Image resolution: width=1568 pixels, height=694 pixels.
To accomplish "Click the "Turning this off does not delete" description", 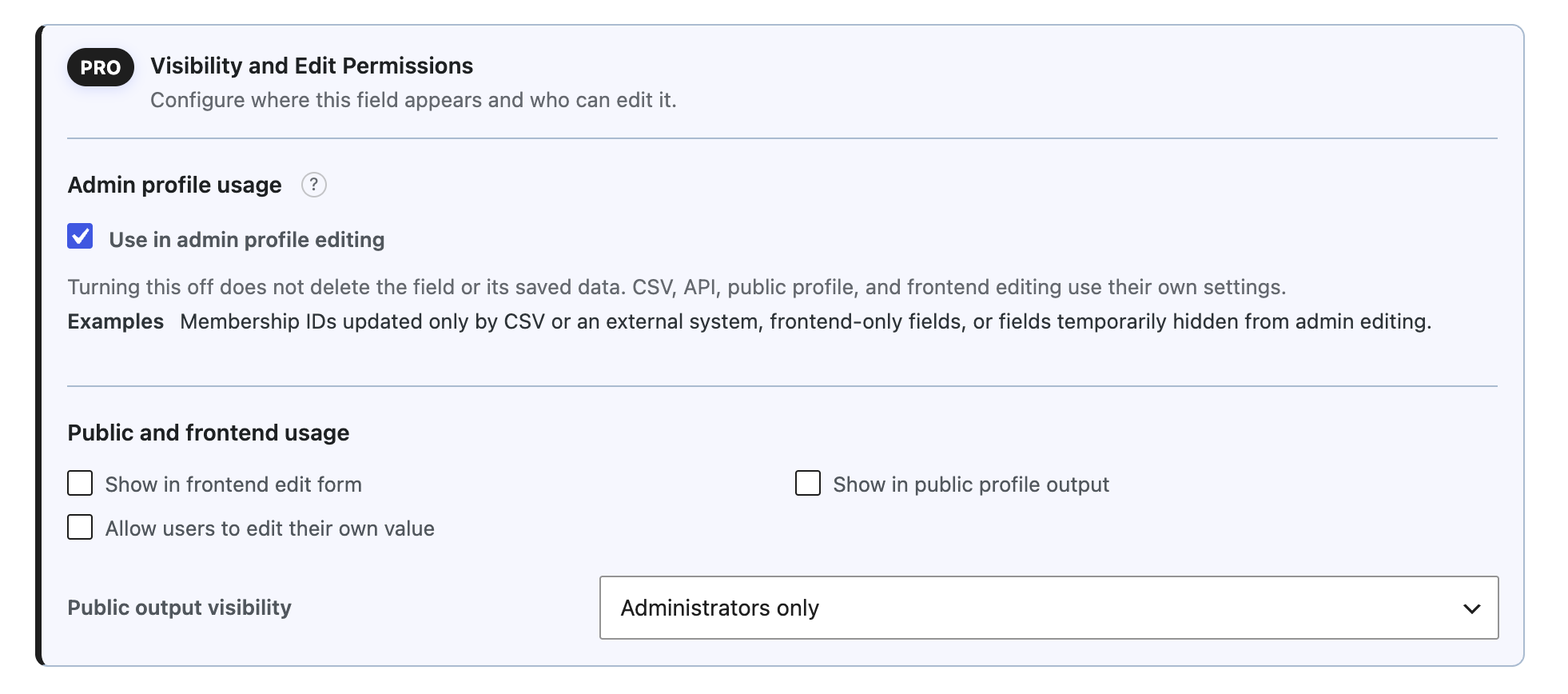I will 677,287.
